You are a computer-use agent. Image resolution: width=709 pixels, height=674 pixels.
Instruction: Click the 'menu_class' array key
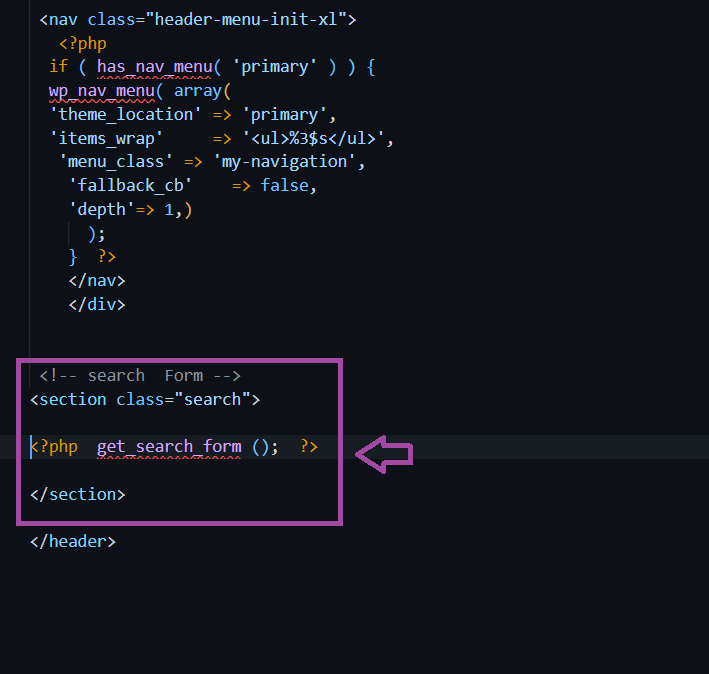point(116,162)
